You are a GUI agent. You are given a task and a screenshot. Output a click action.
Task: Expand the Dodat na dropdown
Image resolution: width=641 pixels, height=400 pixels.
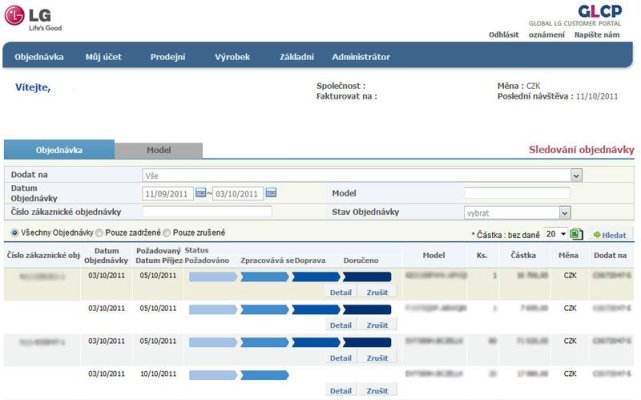click(x=576, y=175)
